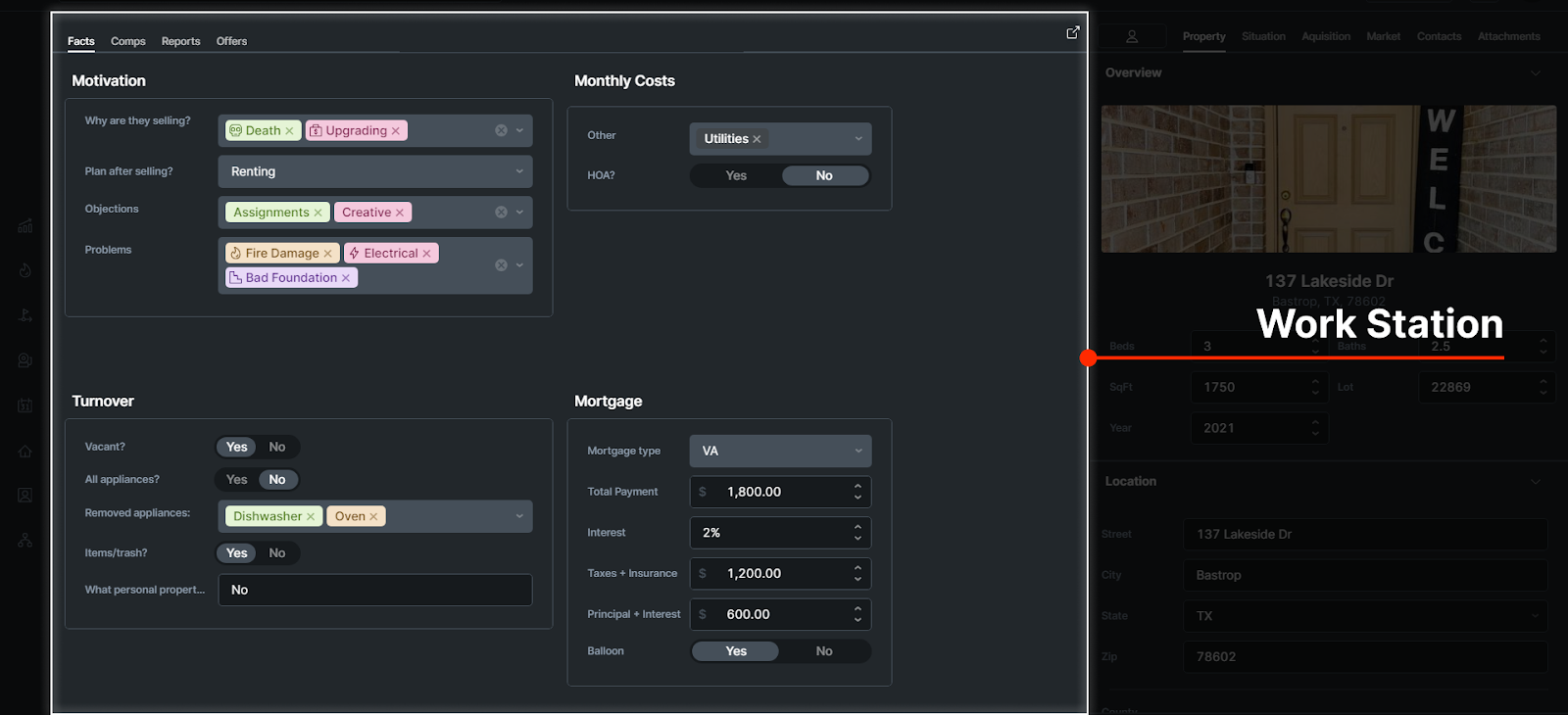Increase the Total Payment stepper value
Viewport: 1568px width, 715px height.
coord(857,486)
